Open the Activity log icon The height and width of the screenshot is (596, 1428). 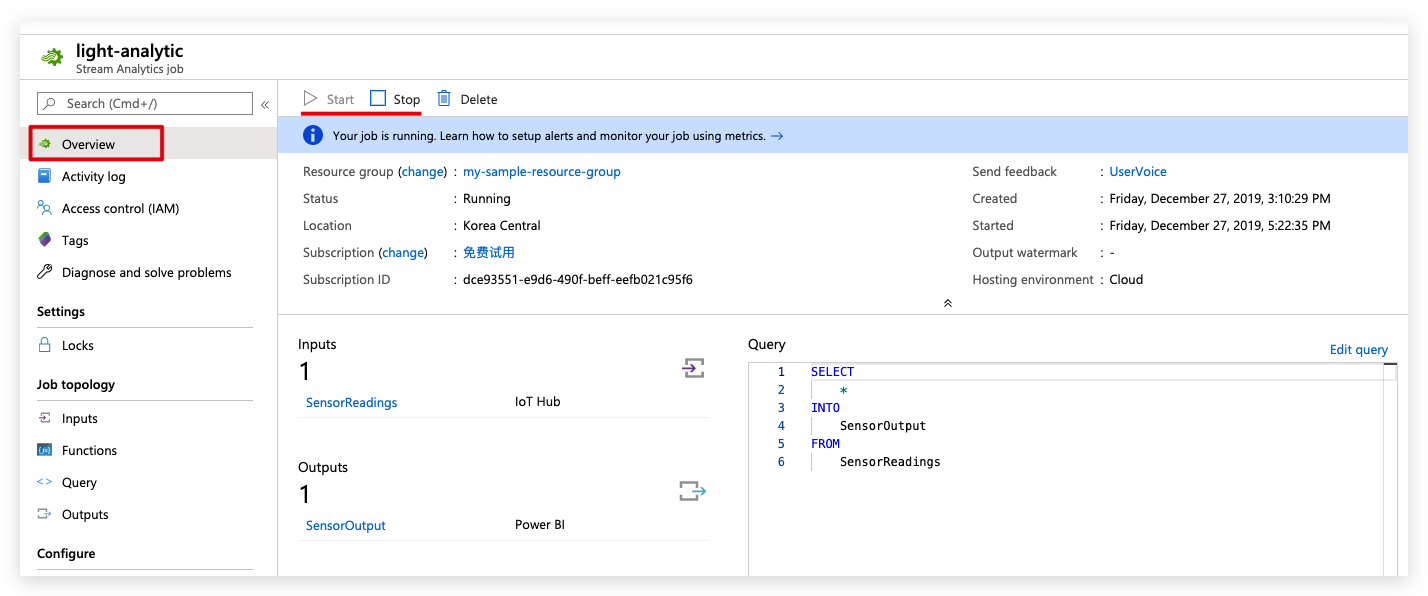[x=44, y=176]
